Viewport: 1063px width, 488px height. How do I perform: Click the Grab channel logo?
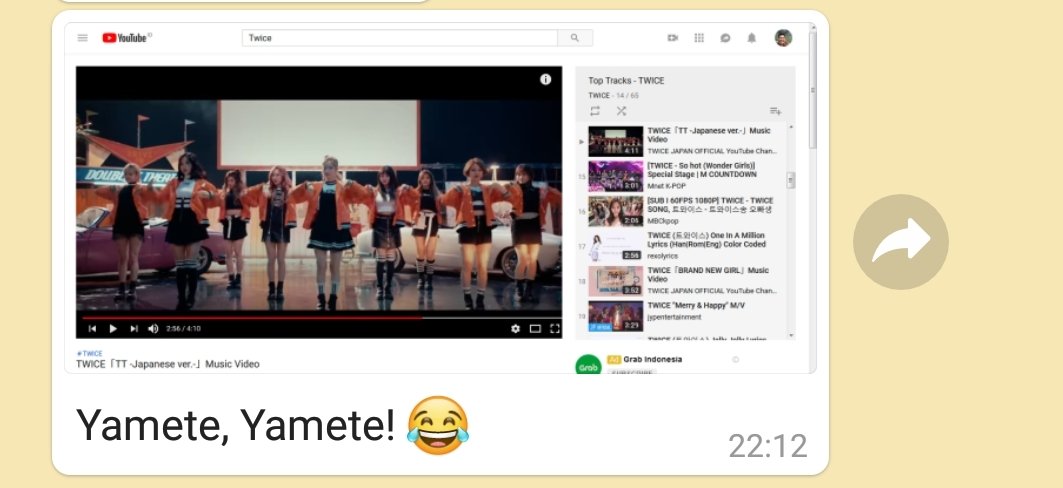[x=588, y=366]
